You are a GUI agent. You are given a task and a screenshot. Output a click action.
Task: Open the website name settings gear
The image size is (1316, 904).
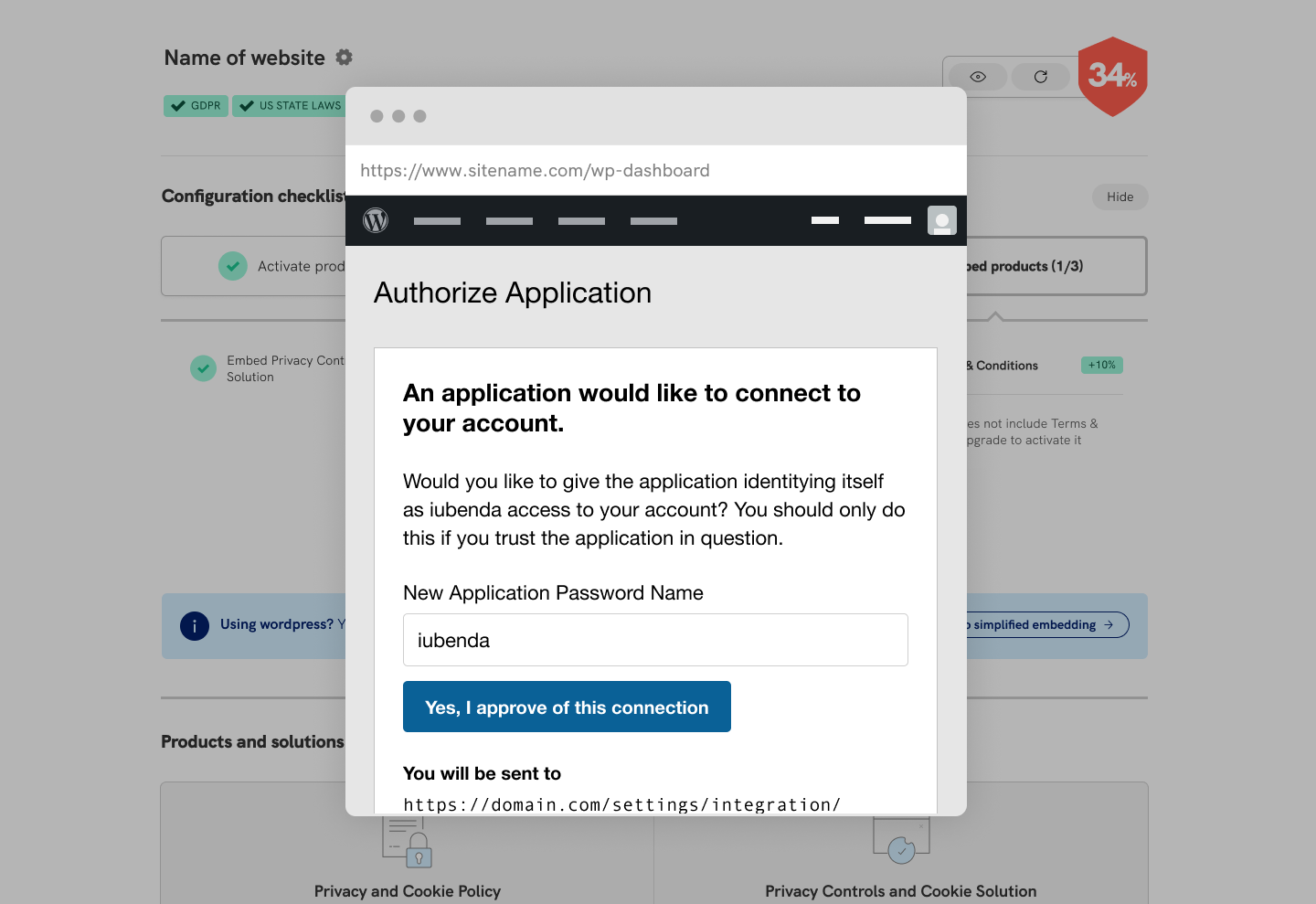(344, 57)
